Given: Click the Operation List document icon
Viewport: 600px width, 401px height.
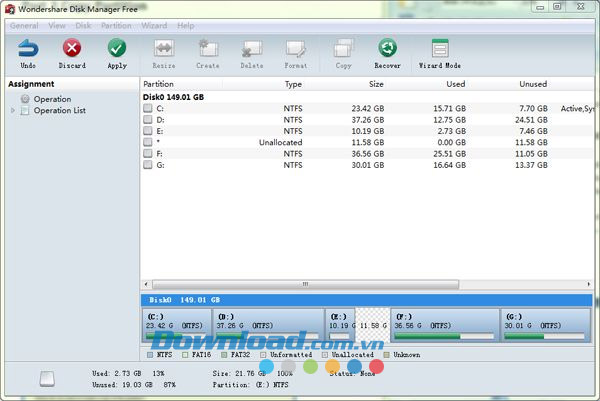Looking at the screenshot, I should pyautogui.click(x=25, y=111).
